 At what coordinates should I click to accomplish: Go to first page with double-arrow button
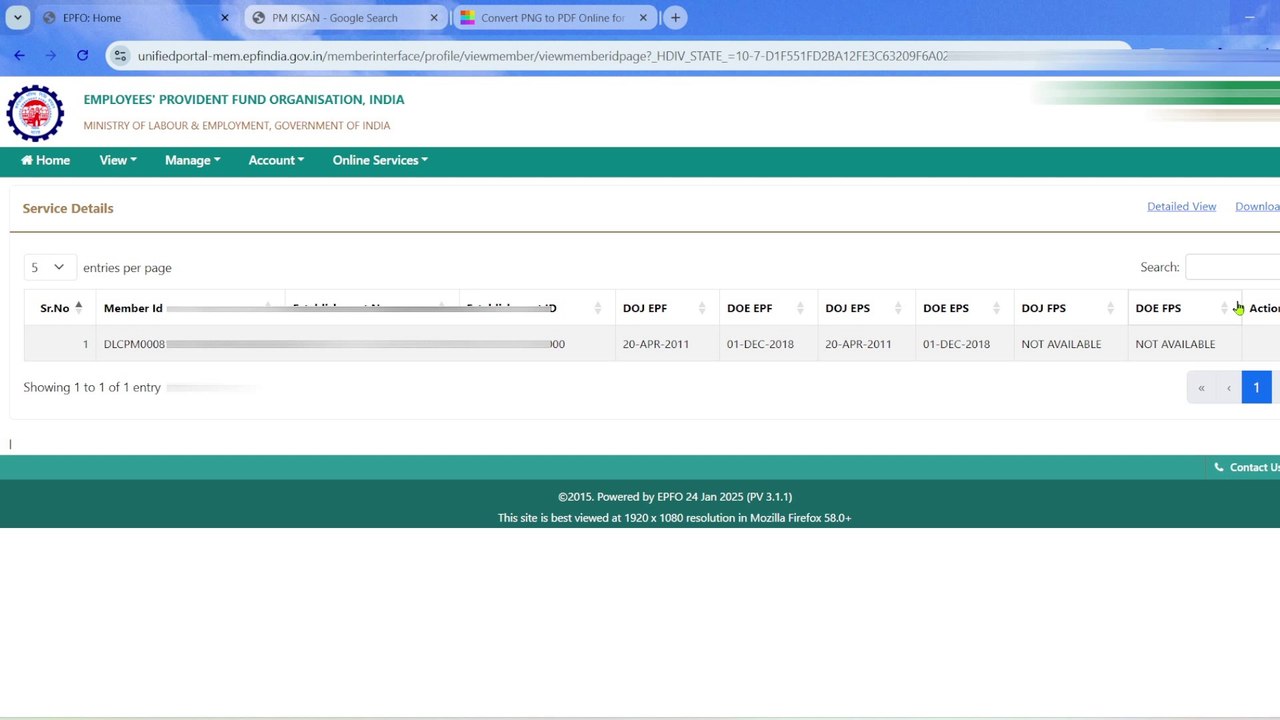point(1201,388)
